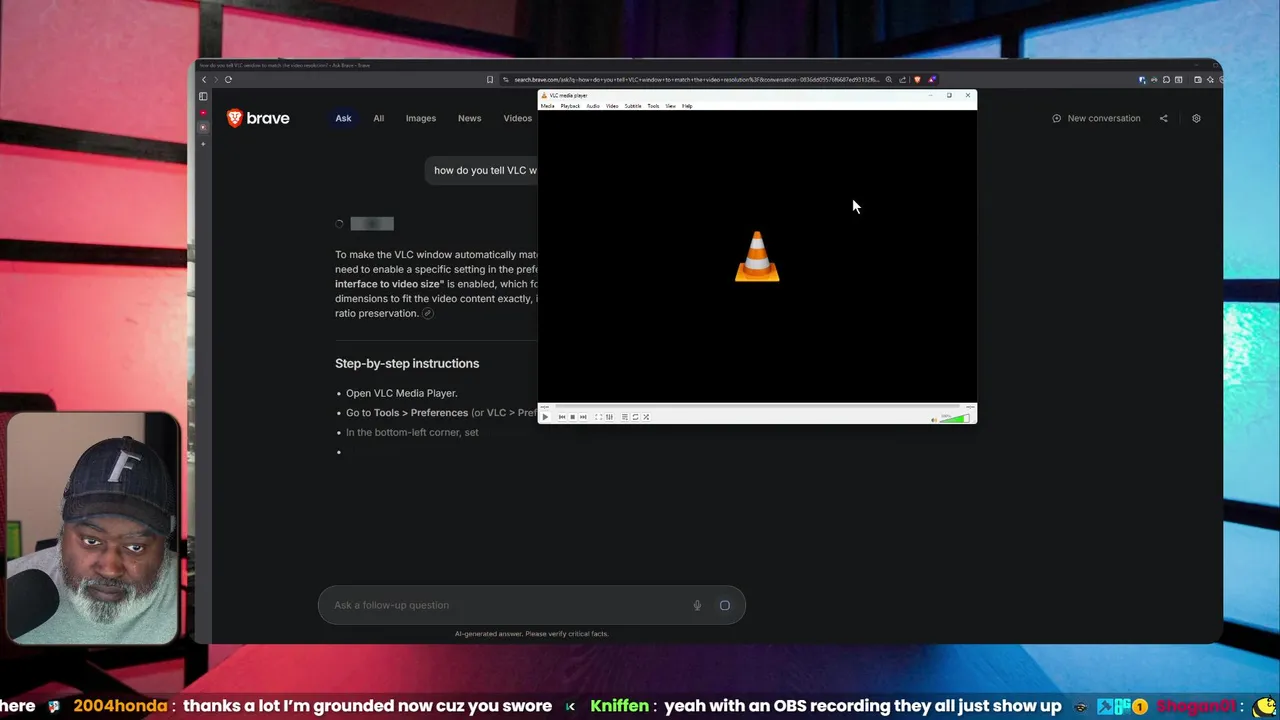Viewport: 1280px width, 720px height.
Task: Click 'In the bottom-left corner, set' step
Action: [x=412, y=432]
